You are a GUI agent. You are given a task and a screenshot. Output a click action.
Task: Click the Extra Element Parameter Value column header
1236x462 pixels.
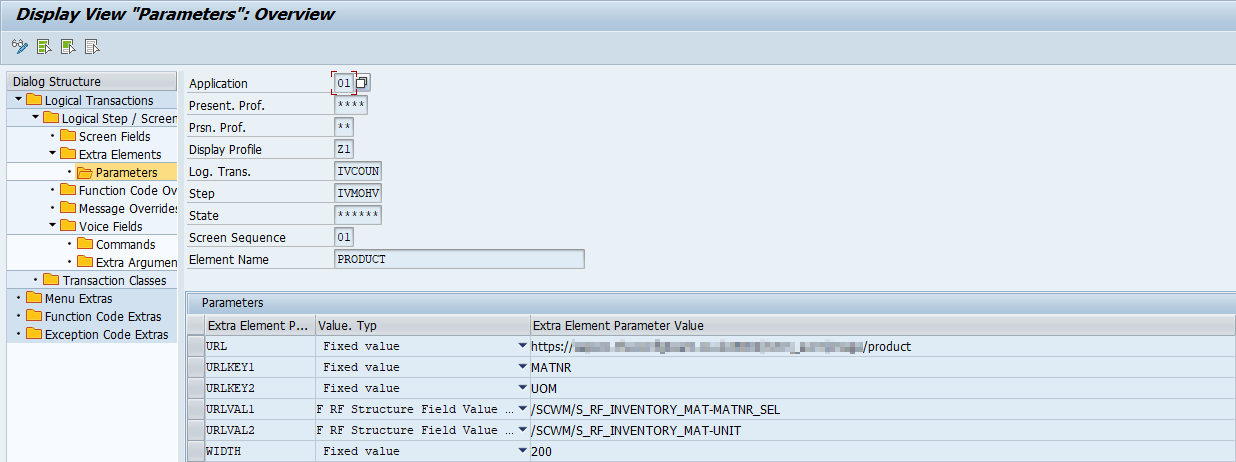click(618, 325)
